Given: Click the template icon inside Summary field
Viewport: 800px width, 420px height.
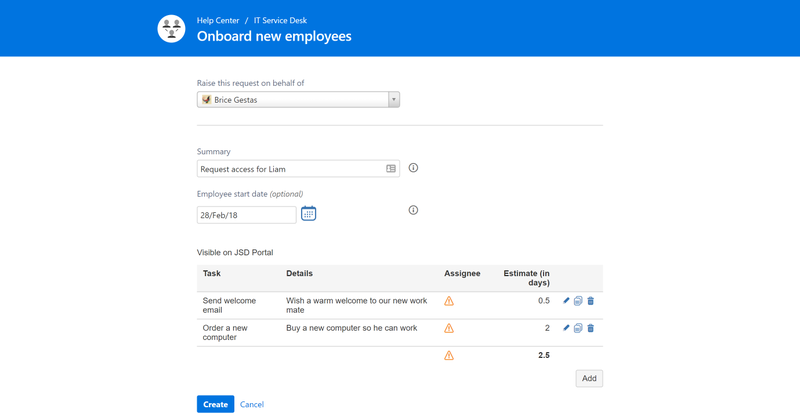Looking at the screenshot, I should (391, 169).
